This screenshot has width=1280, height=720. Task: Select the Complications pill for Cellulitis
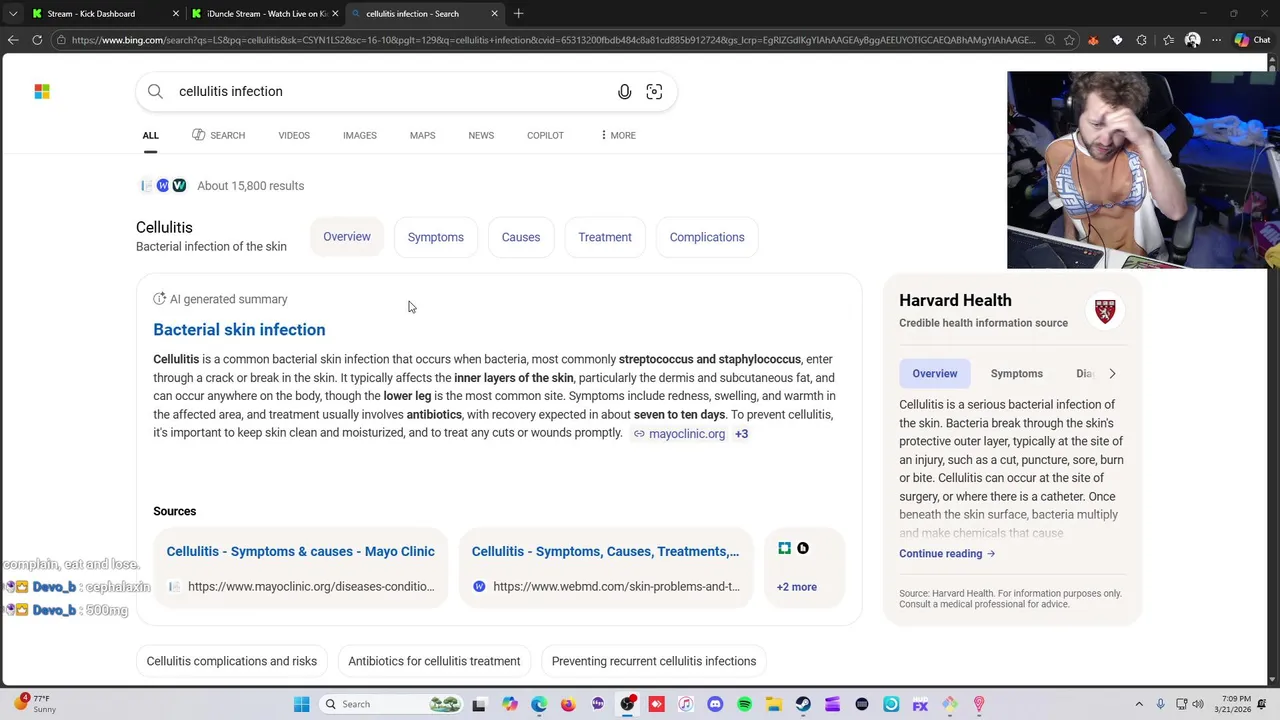(707, 237)
